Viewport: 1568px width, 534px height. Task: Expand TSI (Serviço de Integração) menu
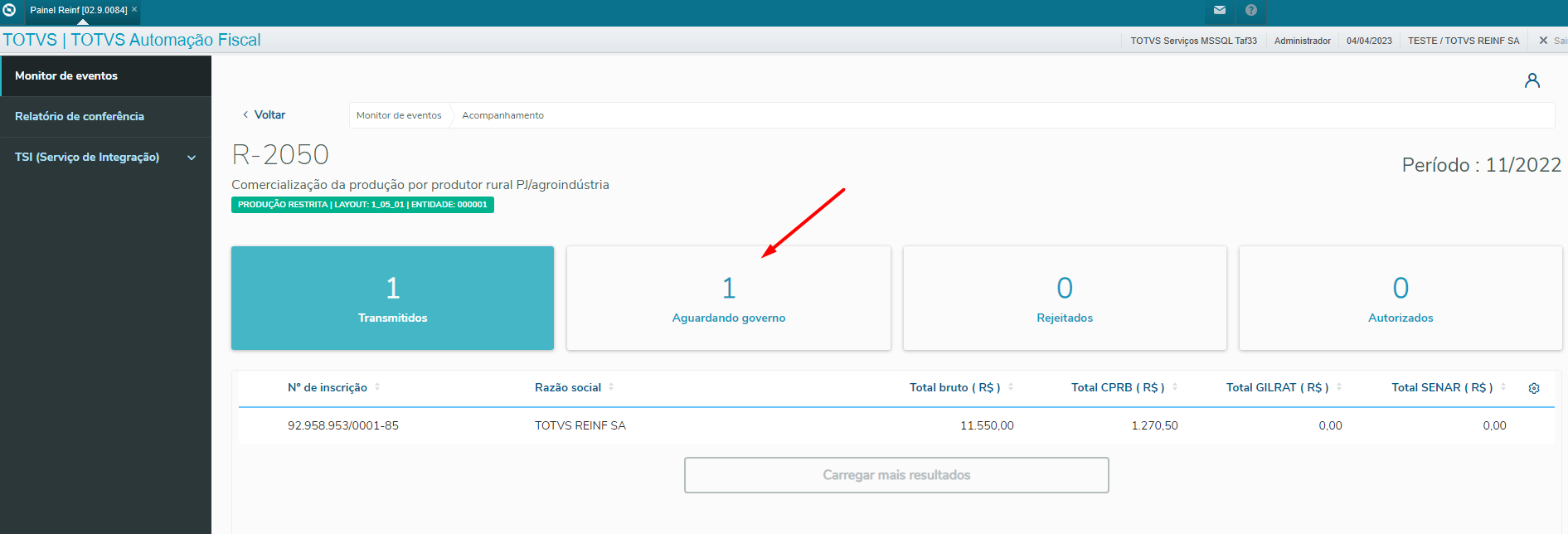[106, 157]
